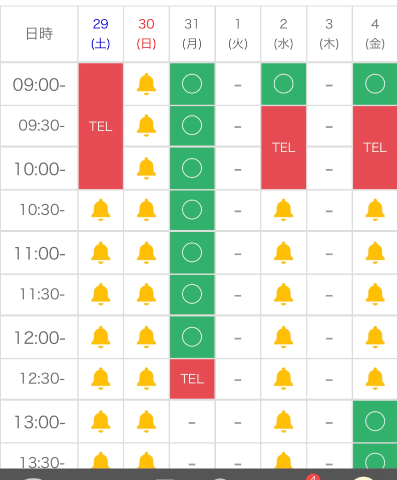Tap the bell icon for Saturday 29 at 12:30
The height and width of the screenshot is (480, 397).
tap(101, 379)
